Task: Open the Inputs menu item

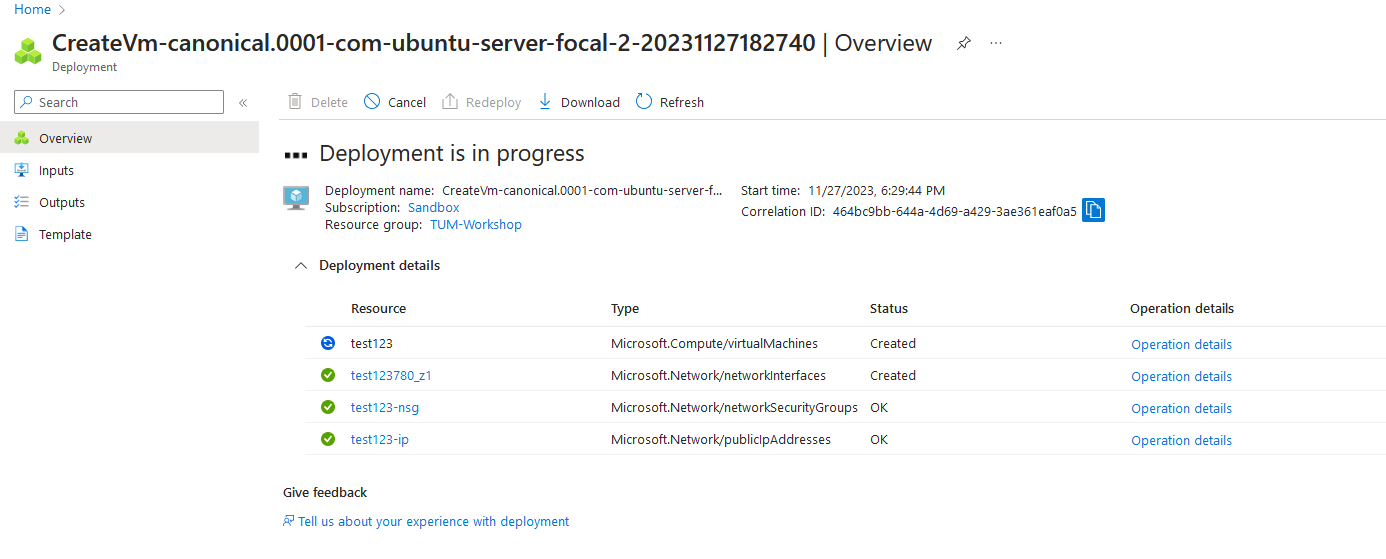Action: [x=129, y=170]
